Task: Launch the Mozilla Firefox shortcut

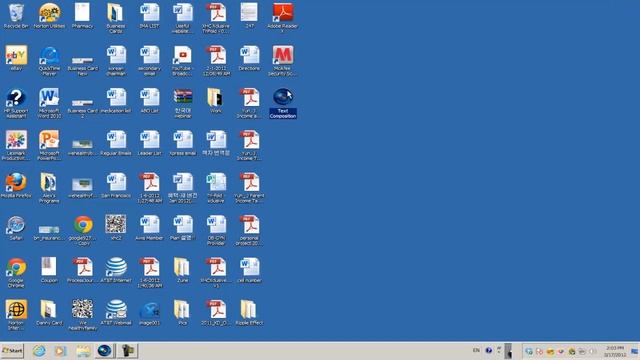Action: (16, 186)
